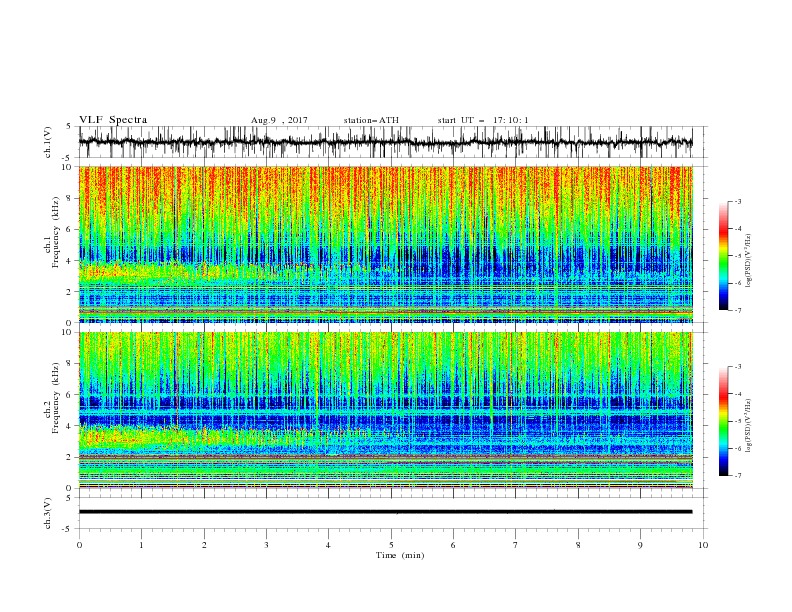
Task: Click the ch.3 flat waveform trace
Action: pos(386,512)
